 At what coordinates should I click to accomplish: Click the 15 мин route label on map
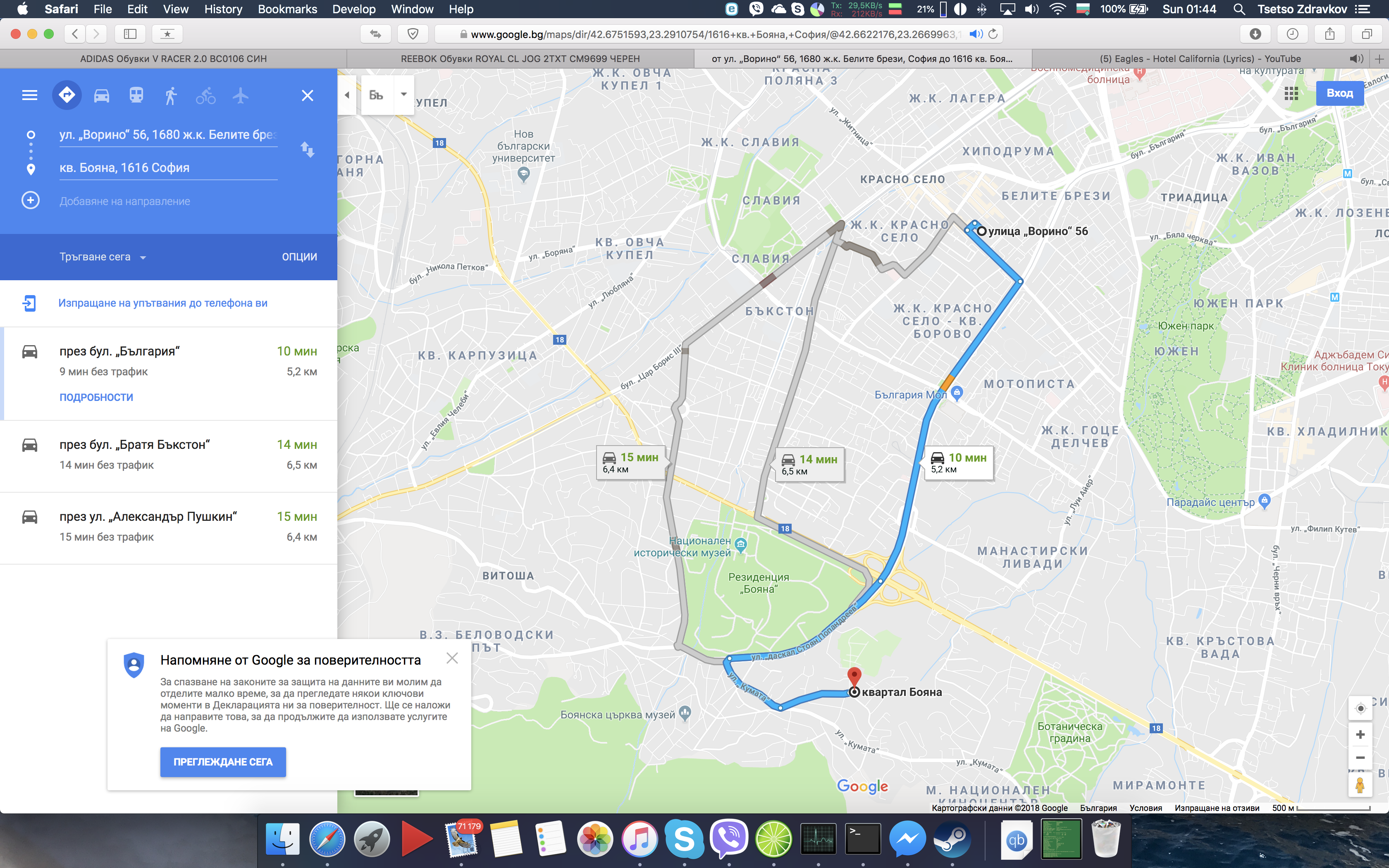click(x=631, y=462)
